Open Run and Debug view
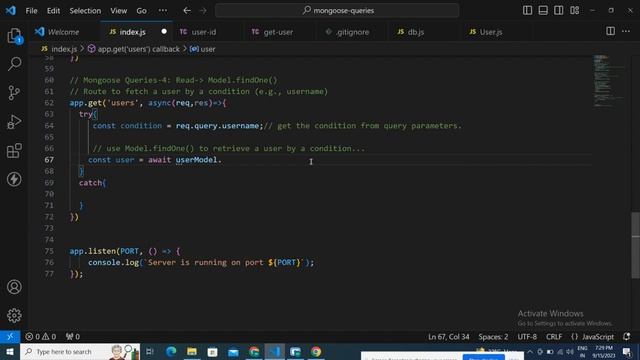This screenshot has height=360, width=640. (x=14, y=122)
